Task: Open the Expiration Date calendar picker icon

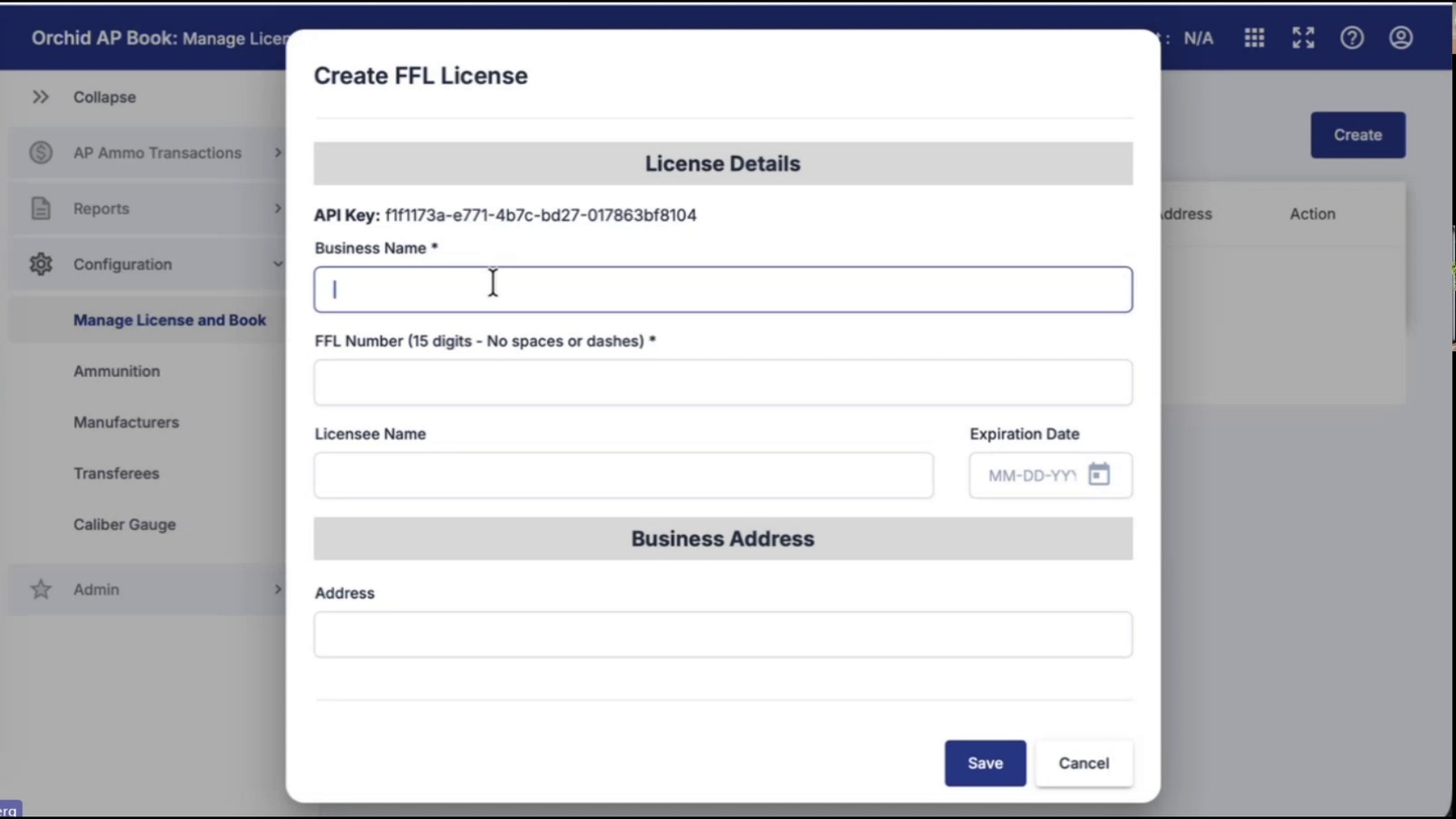Action: pyautogui.click(x=1098, y=474)
